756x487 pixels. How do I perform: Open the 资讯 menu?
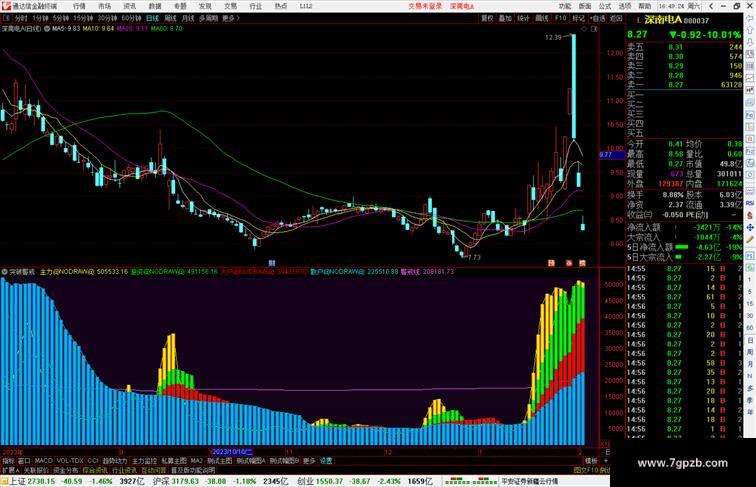(x=129, y=6)
